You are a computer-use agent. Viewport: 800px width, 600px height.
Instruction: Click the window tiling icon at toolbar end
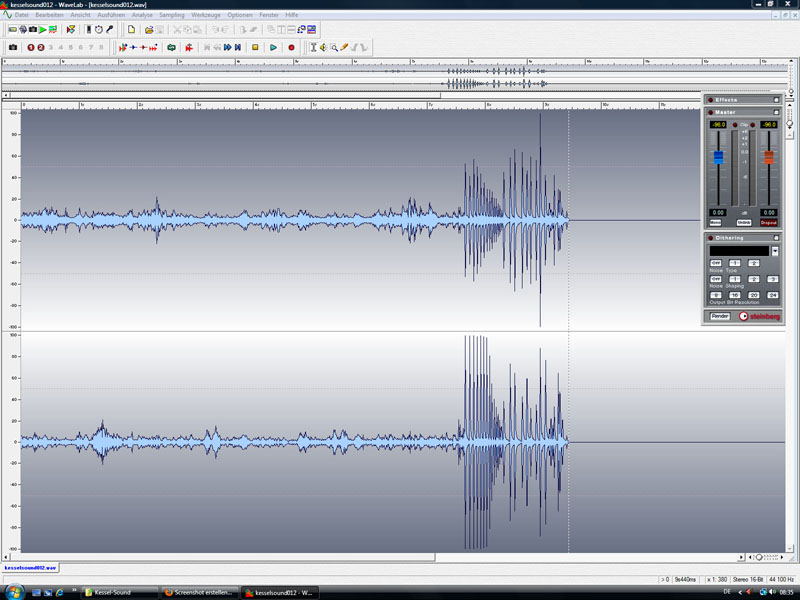311,30
